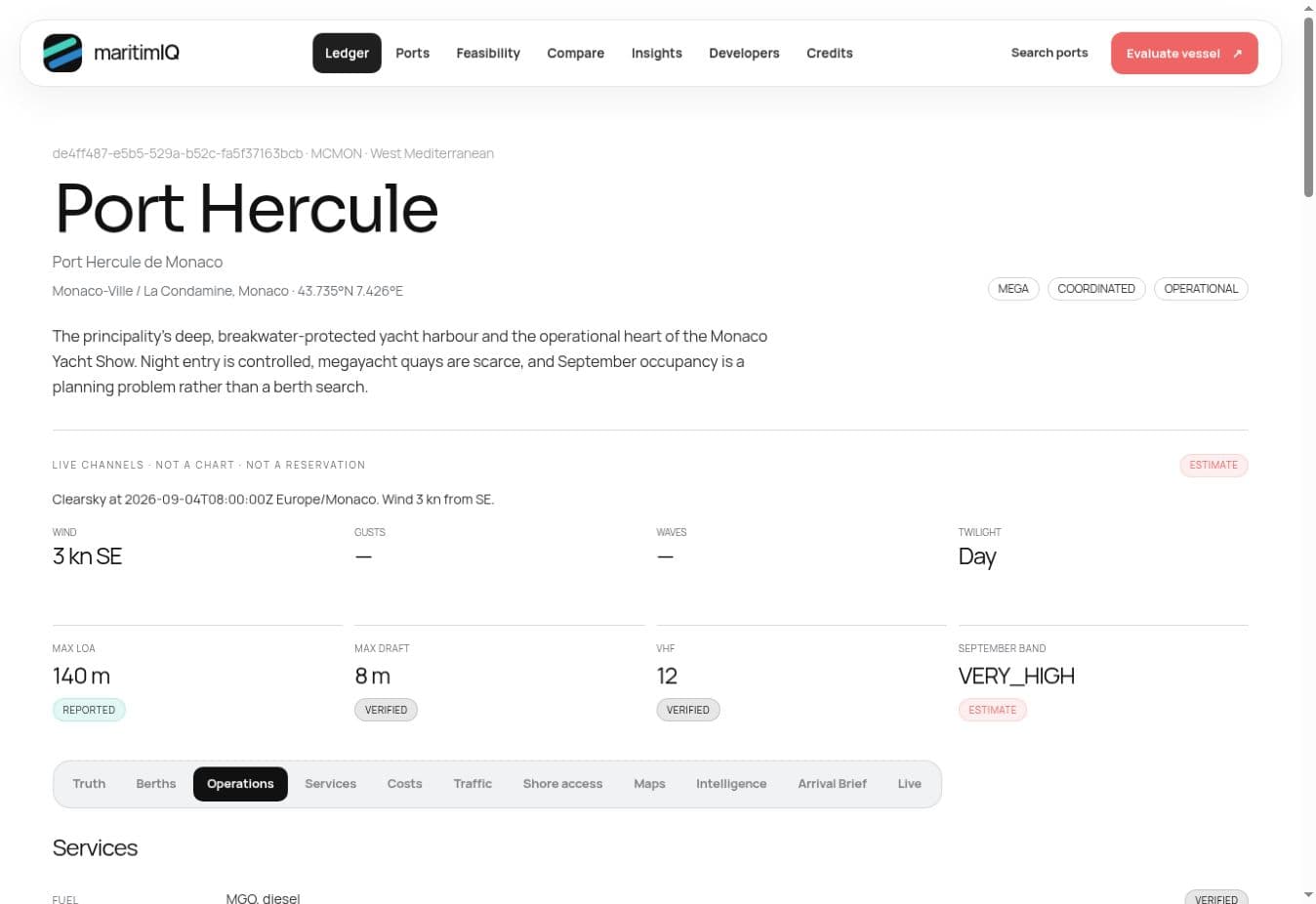This screenshot has height=904, width=1316.
Task: Click the Twilight value Day
Action: 977,556
